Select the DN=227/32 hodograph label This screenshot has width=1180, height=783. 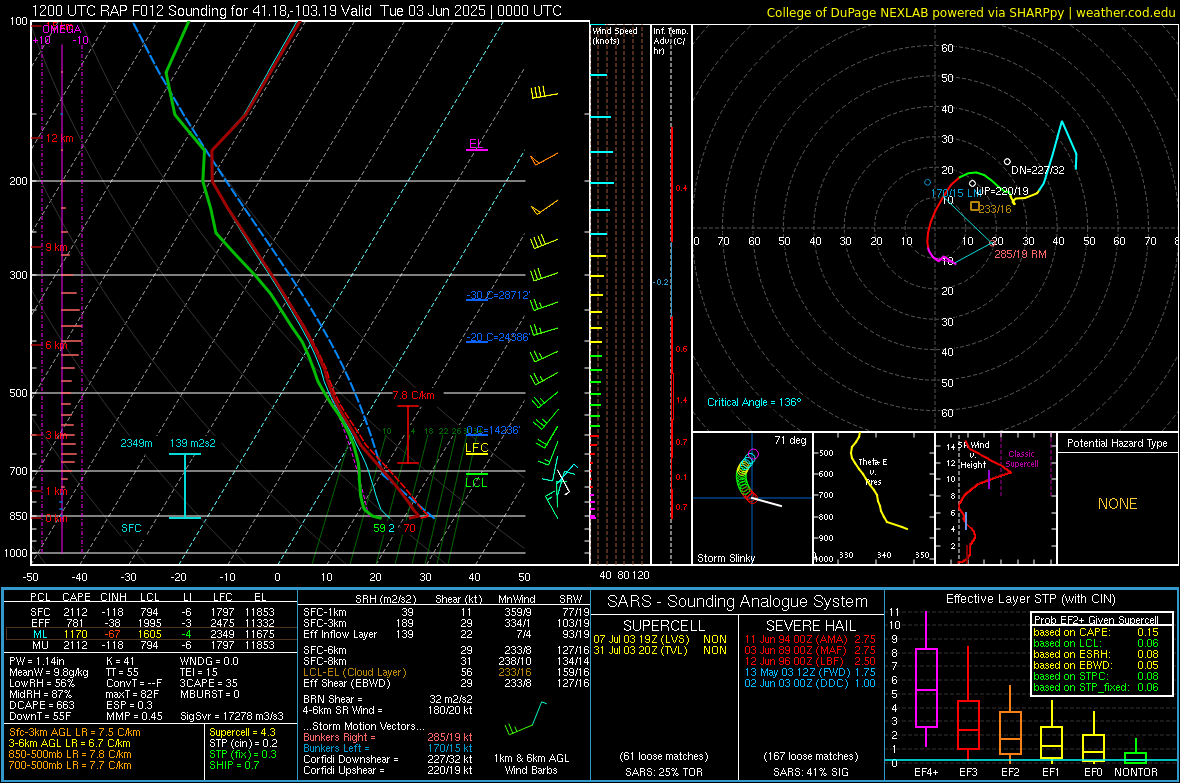(x=1038, y=170)
